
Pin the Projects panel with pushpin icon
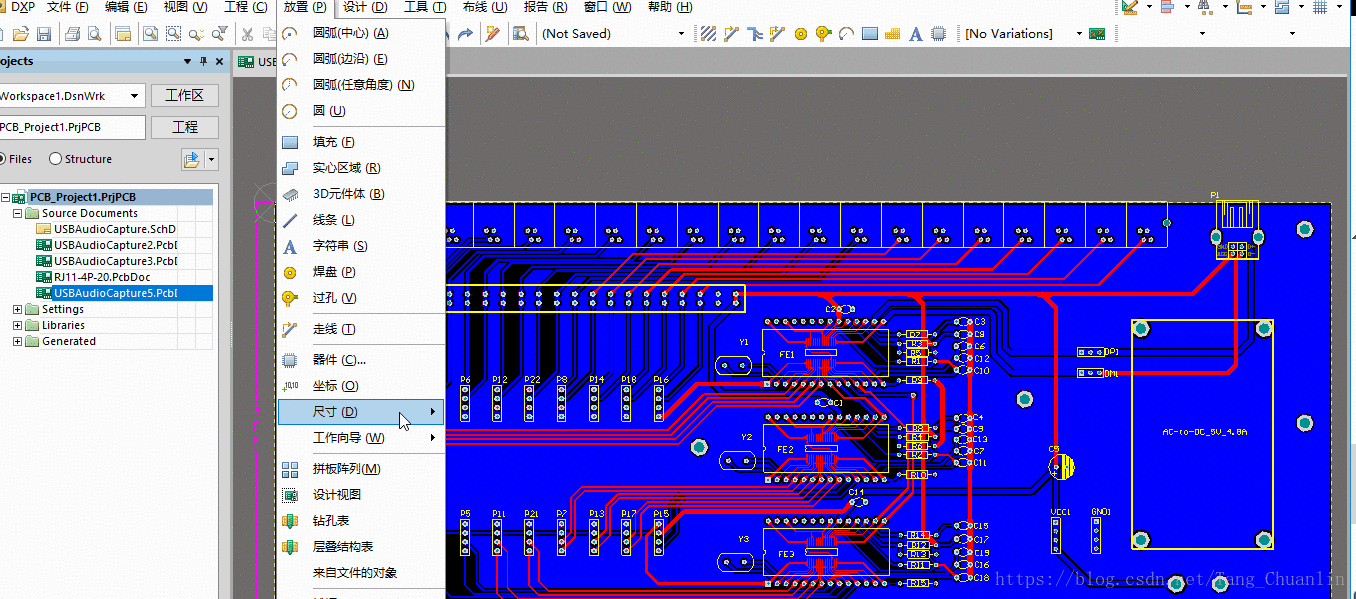coord(204,62)
